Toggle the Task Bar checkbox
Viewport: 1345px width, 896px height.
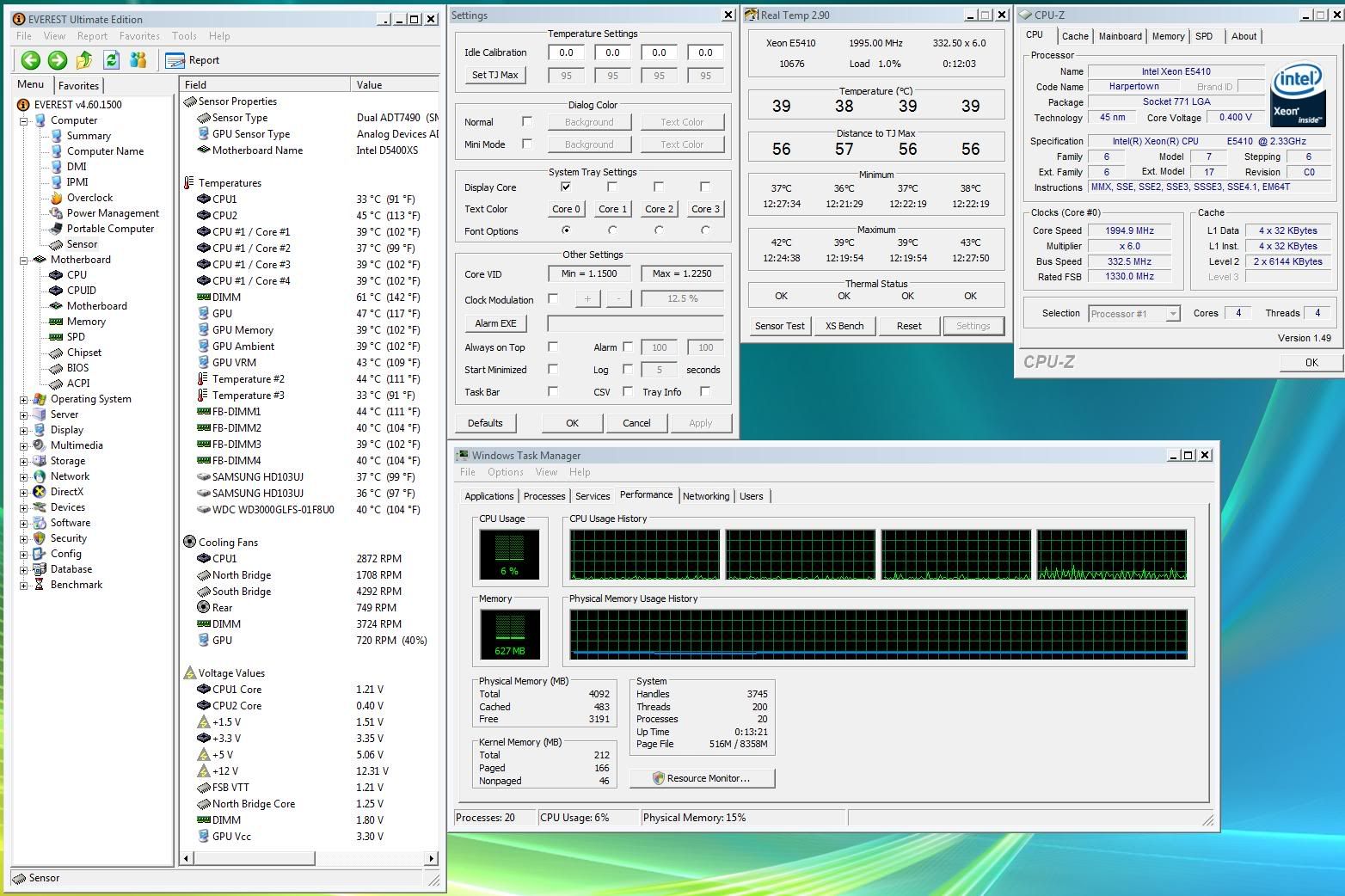[553, 392]
